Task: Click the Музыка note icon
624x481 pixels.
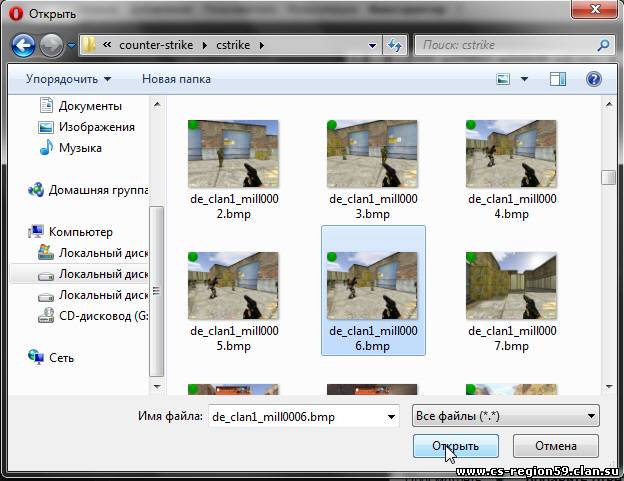Action: click(x=46, y=147)
